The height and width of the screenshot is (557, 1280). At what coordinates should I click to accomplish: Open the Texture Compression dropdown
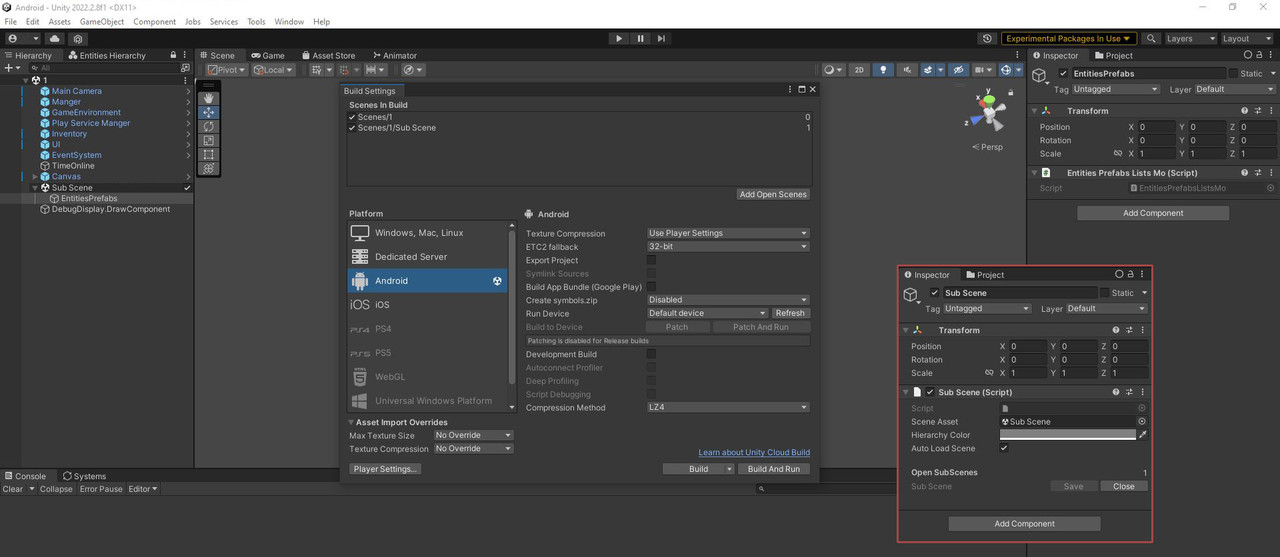(728, 233)
